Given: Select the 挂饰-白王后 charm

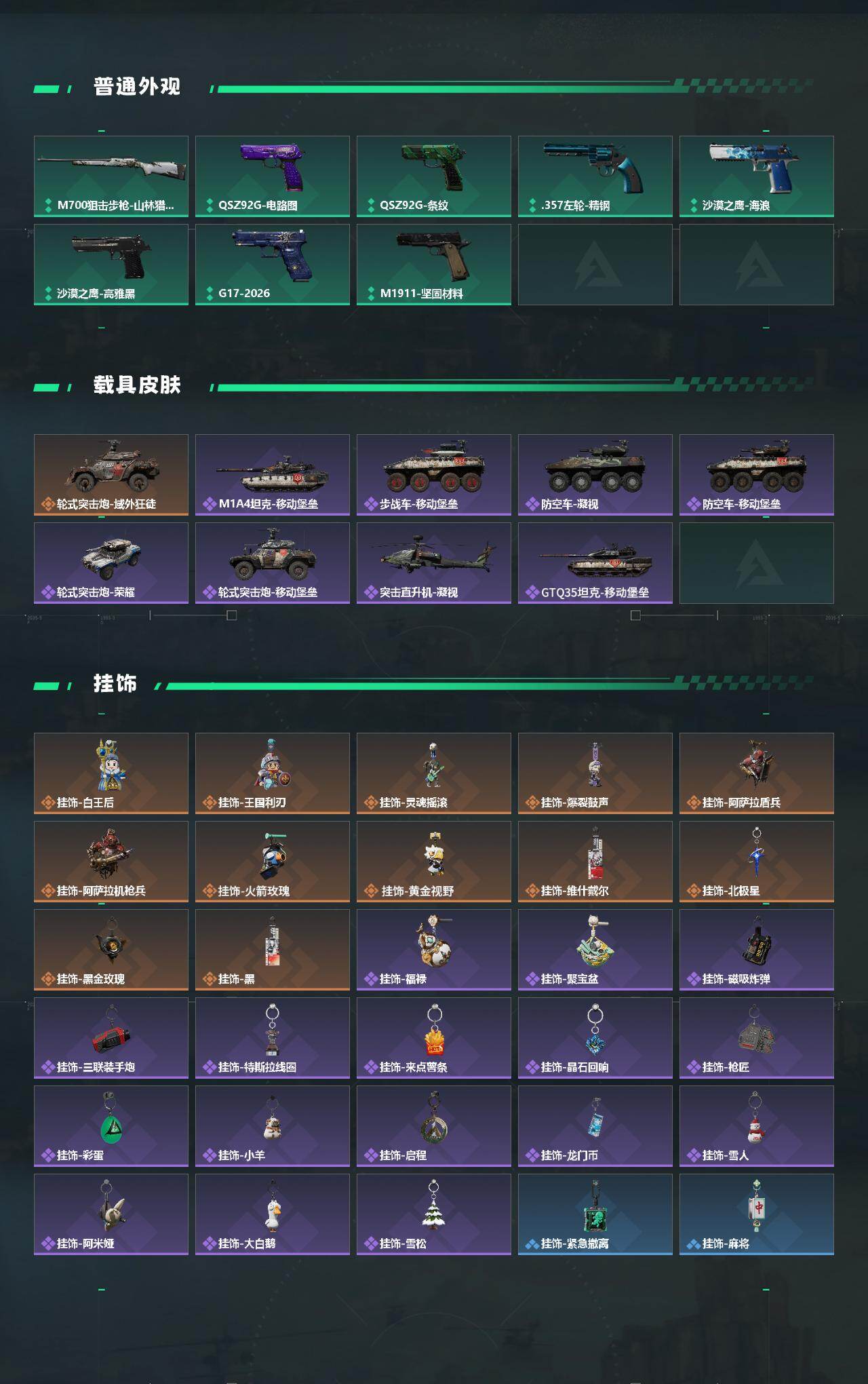Looking at the screenshot, I should pyautogui.click(x=111, y=773).
